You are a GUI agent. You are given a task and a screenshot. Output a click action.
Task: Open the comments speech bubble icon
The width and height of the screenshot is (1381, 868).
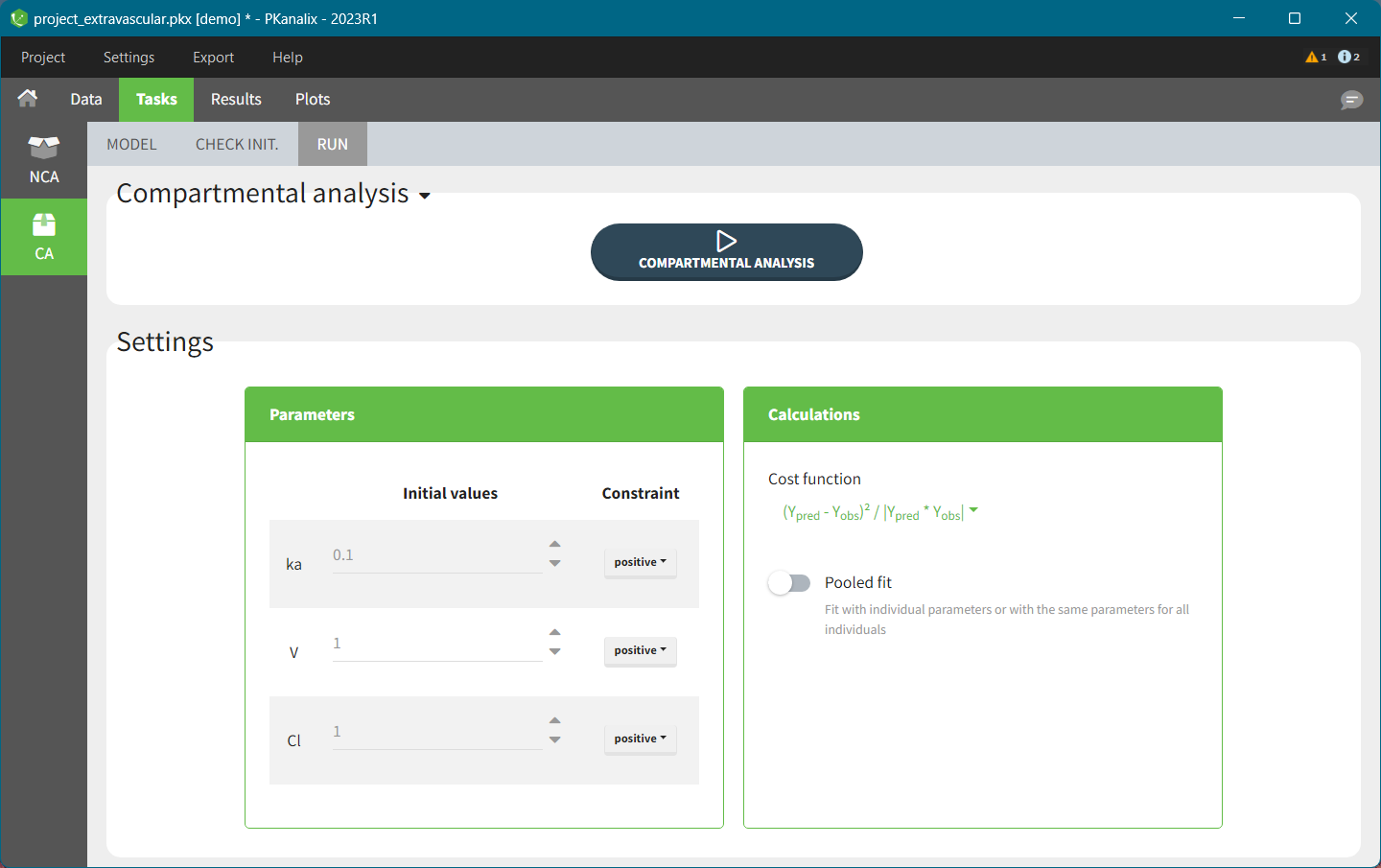(x=1351, y=100)
